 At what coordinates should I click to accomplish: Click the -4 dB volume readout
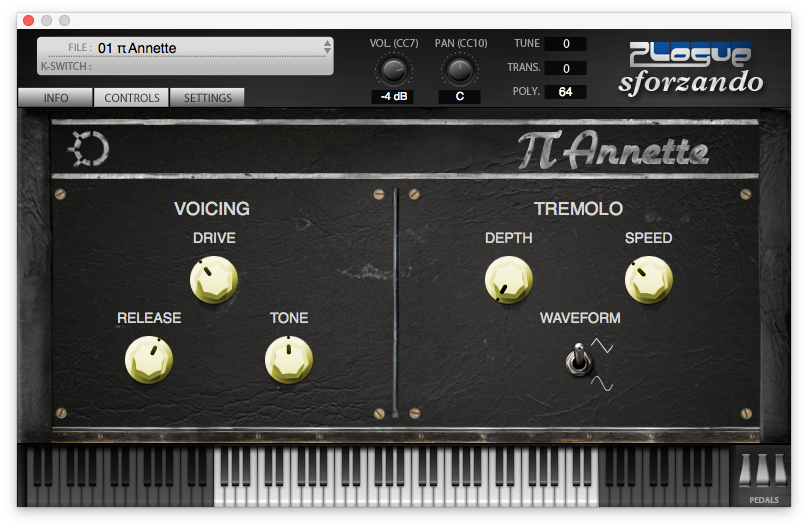(393, 96)
